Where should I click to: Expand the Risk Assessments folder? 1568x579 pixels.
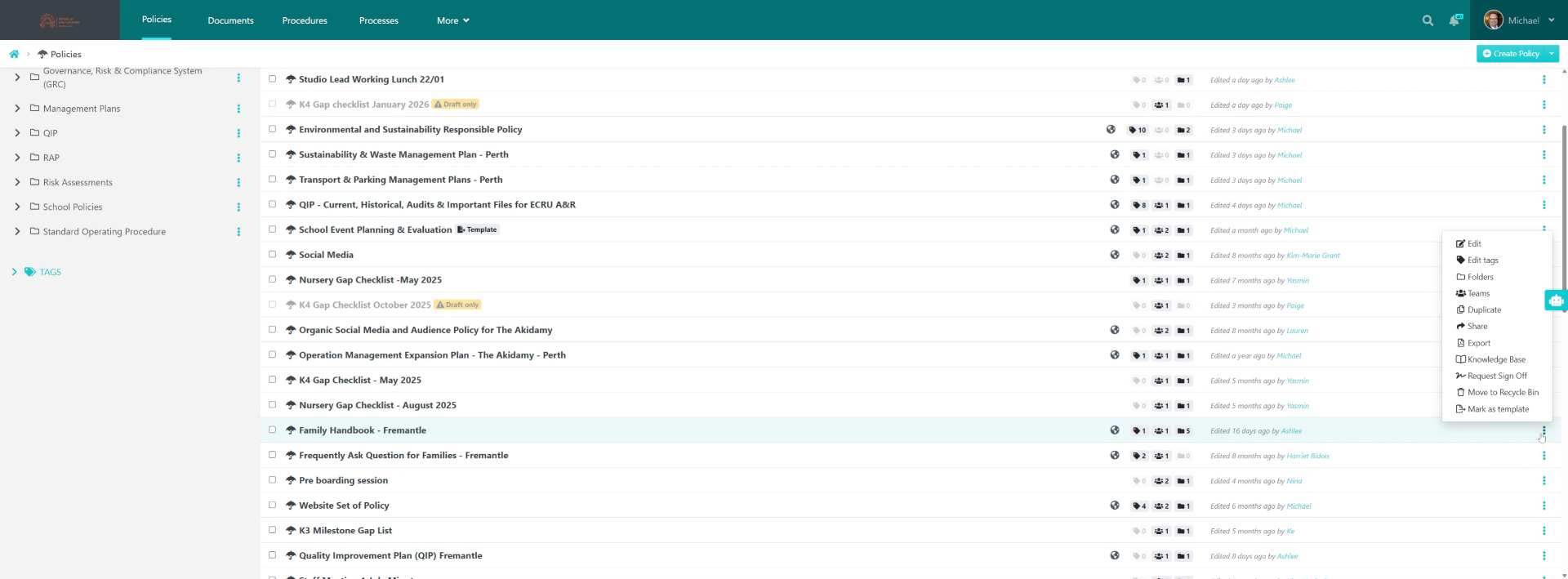click(17, 182)
